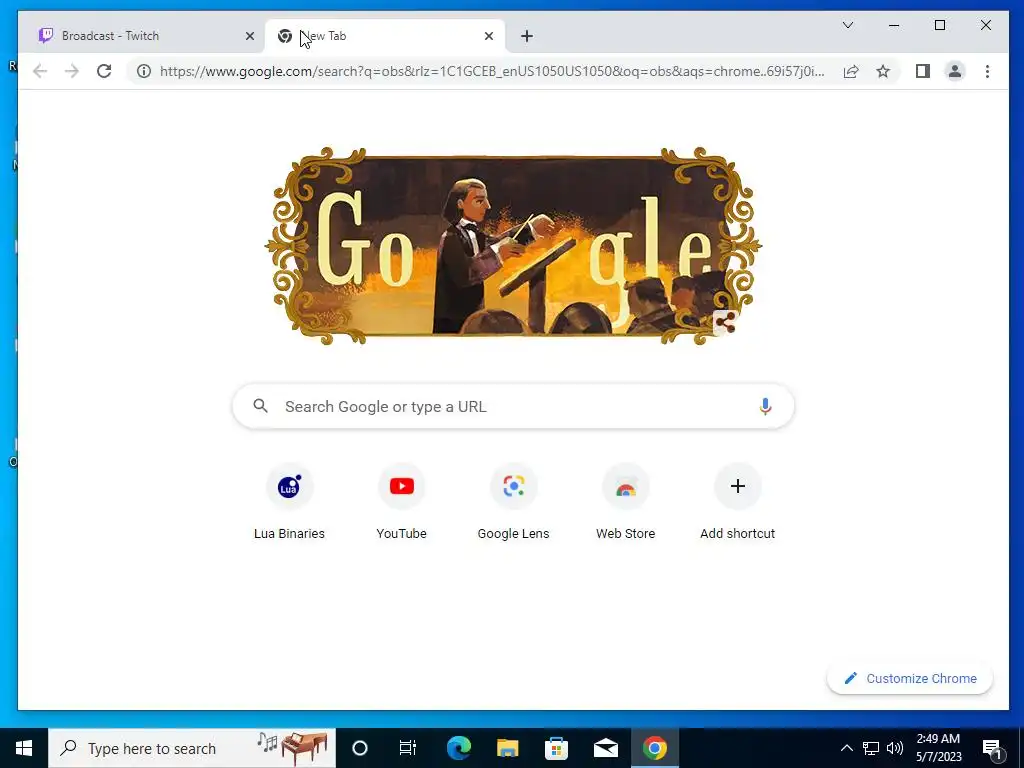1024x768 pixels.
Task: Open a new tab with plus button
Action: tap(527, 36)
